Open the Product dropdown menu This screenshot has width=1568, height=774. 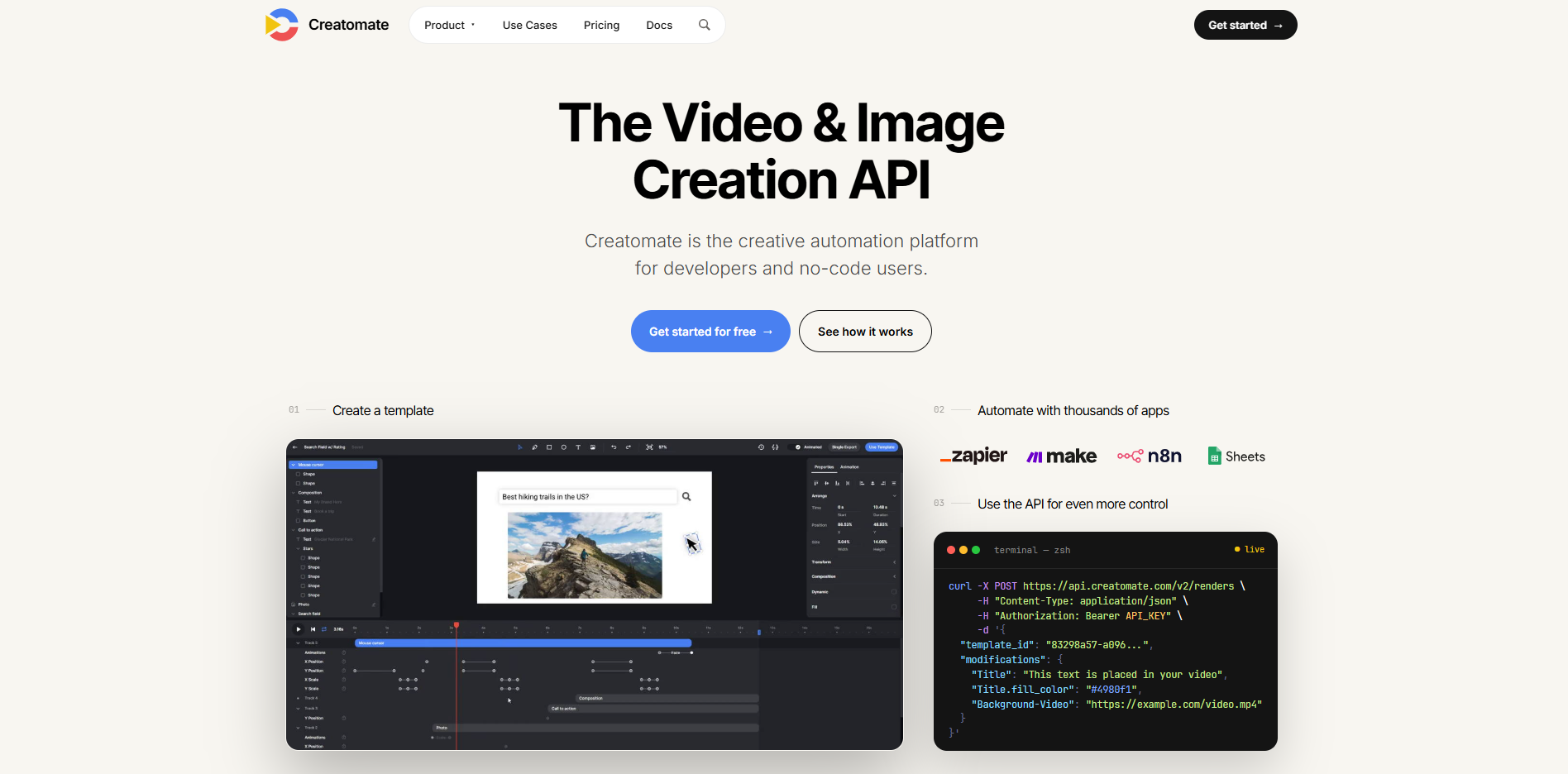450,25
